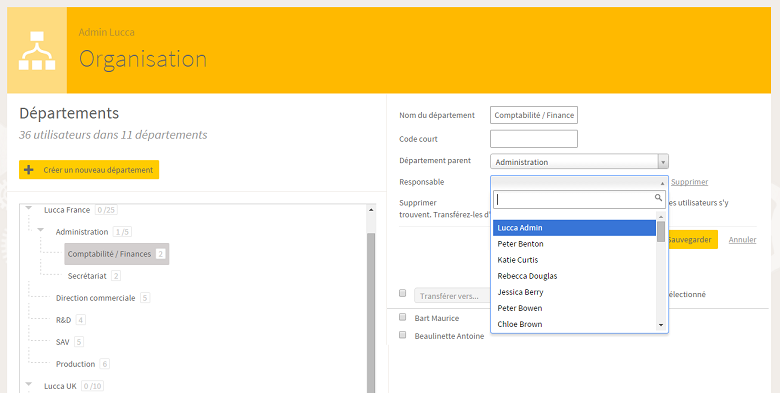Image resolution: width=780 pixels, height=393 pixels.
Task: Open the Département parent dropdown
Action: tap(579, 162)
